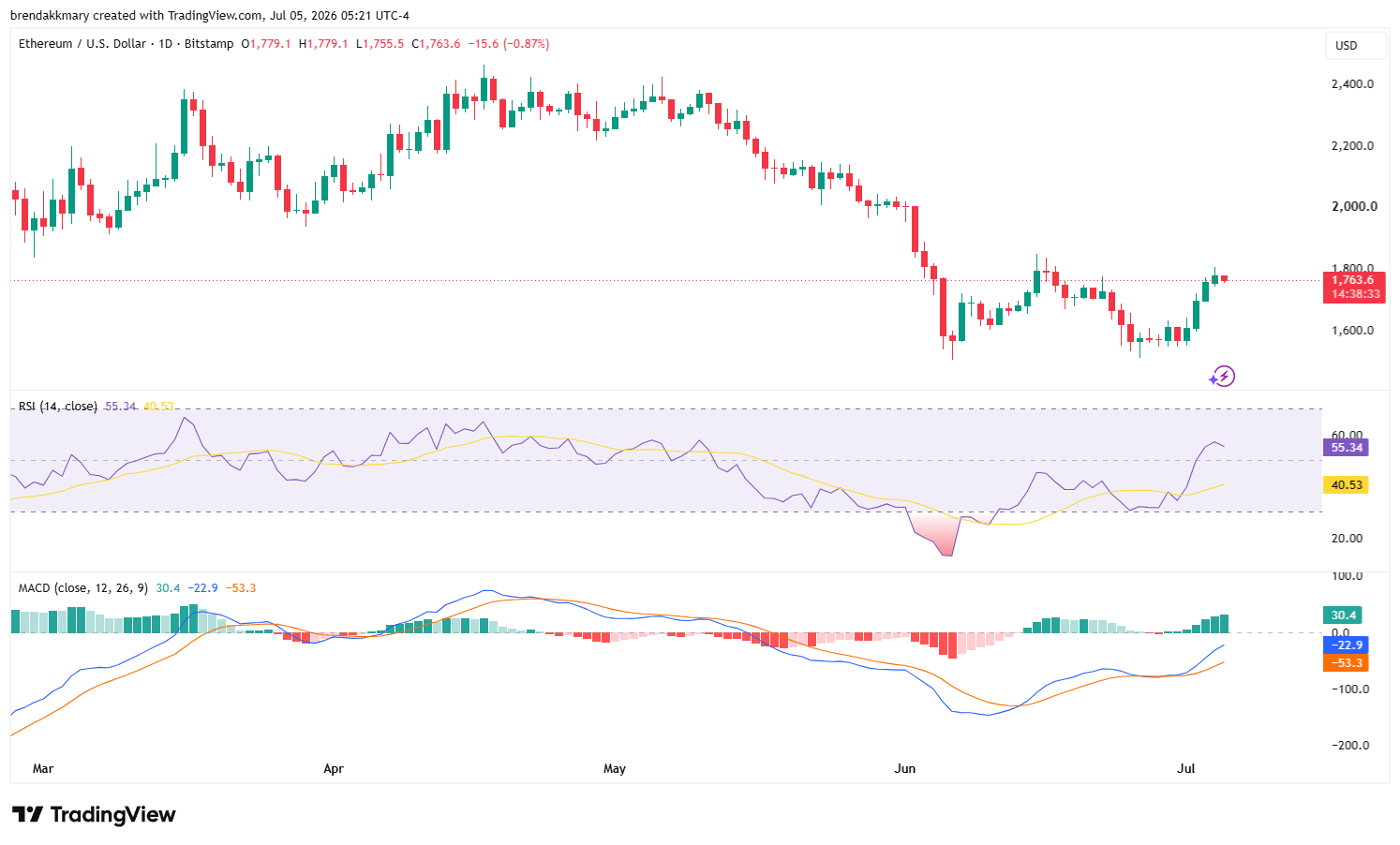Click the −53.3 value in MACD legend
This screenshot has height=845, width=1400.
[x=241, y=588]
